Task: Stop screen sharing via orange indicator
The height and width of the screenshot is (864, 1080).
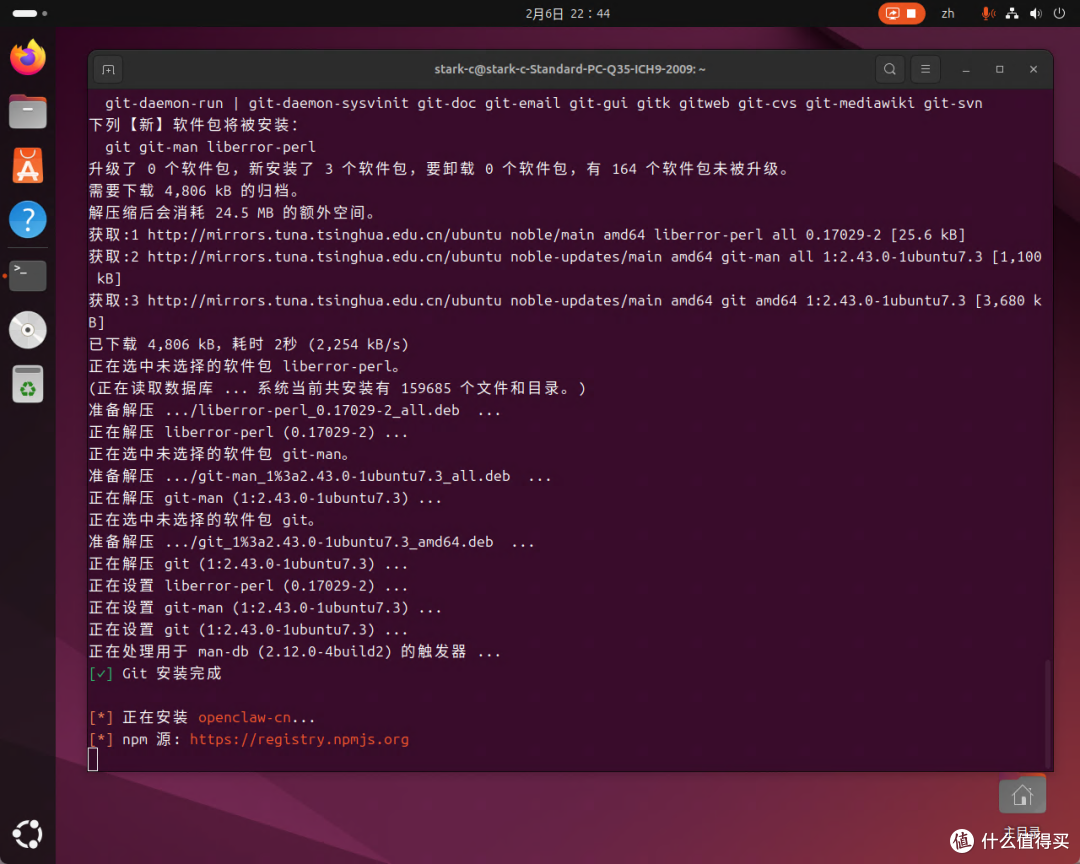Action: click(x=901, y=13)
